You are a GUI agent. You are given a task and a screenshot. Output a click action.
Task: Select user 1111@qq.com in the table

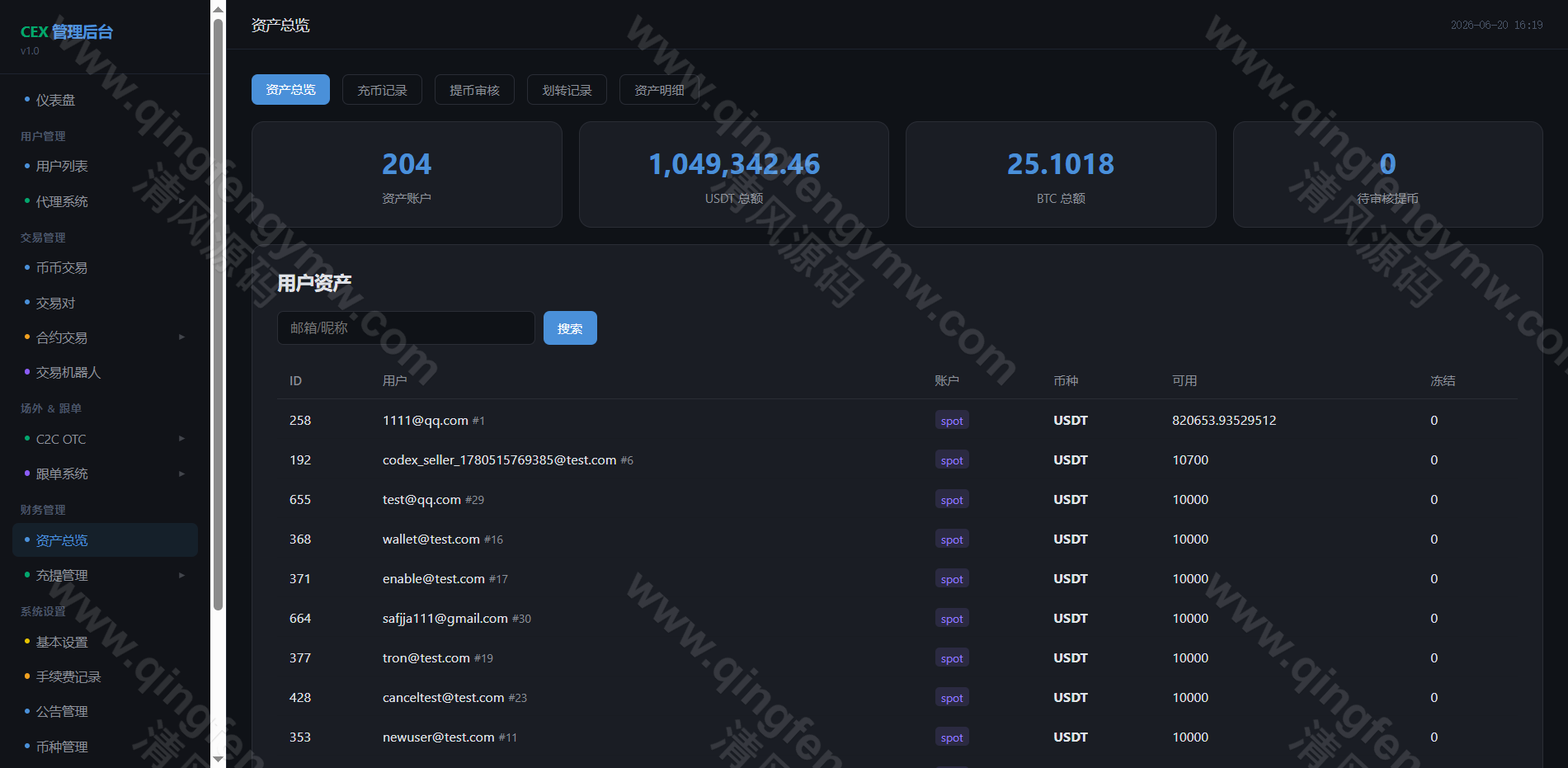[x=426, y=421]
